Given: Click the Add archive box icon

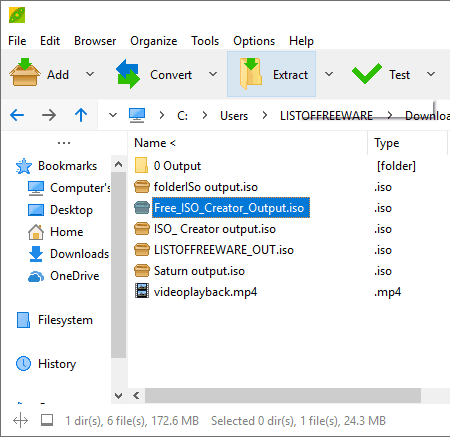Looking at the screenshot, I should click(x=25, y=72).
